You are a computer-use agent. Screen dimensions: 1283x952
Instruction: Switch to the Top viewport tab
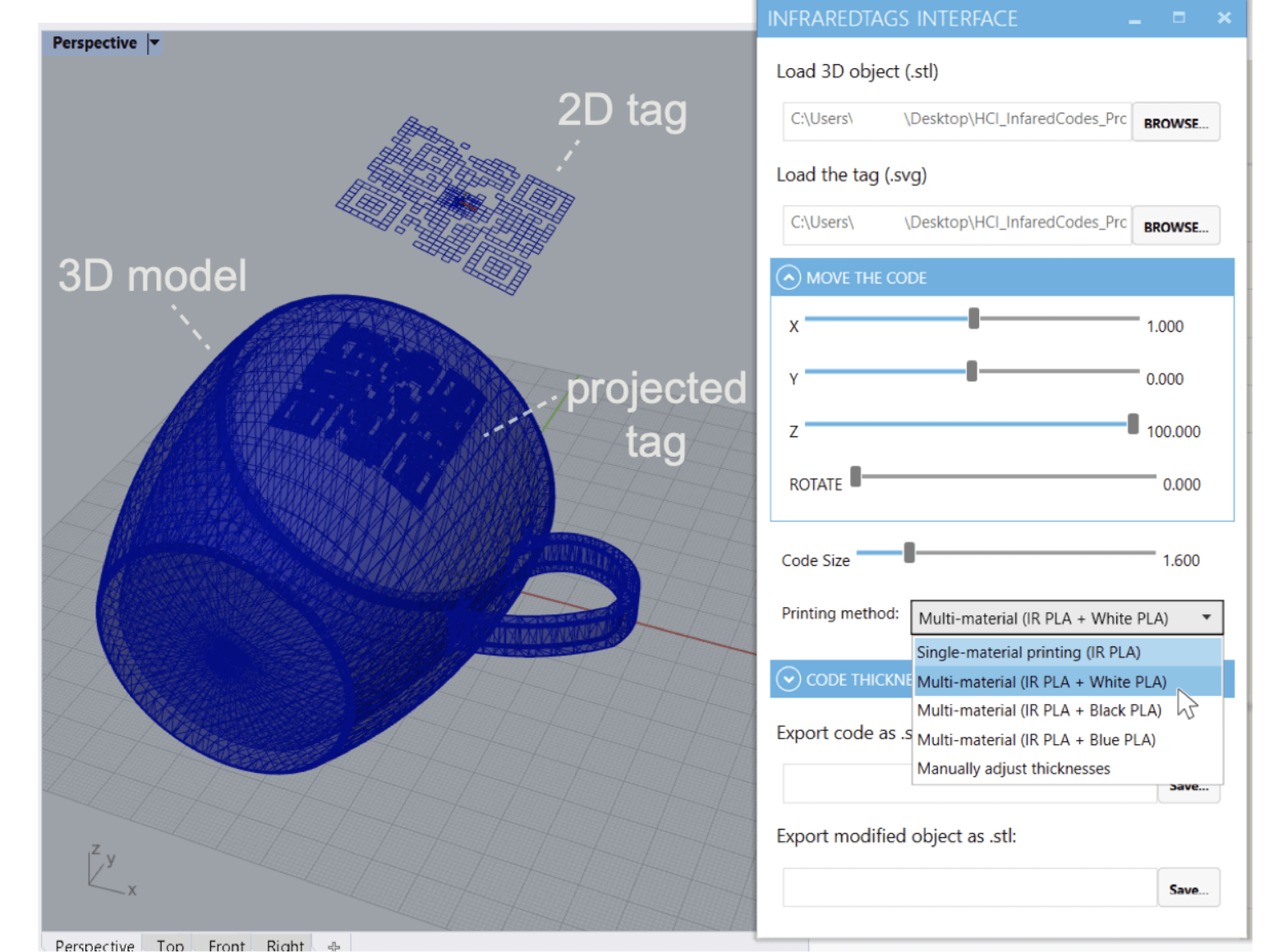coord(170,945)
